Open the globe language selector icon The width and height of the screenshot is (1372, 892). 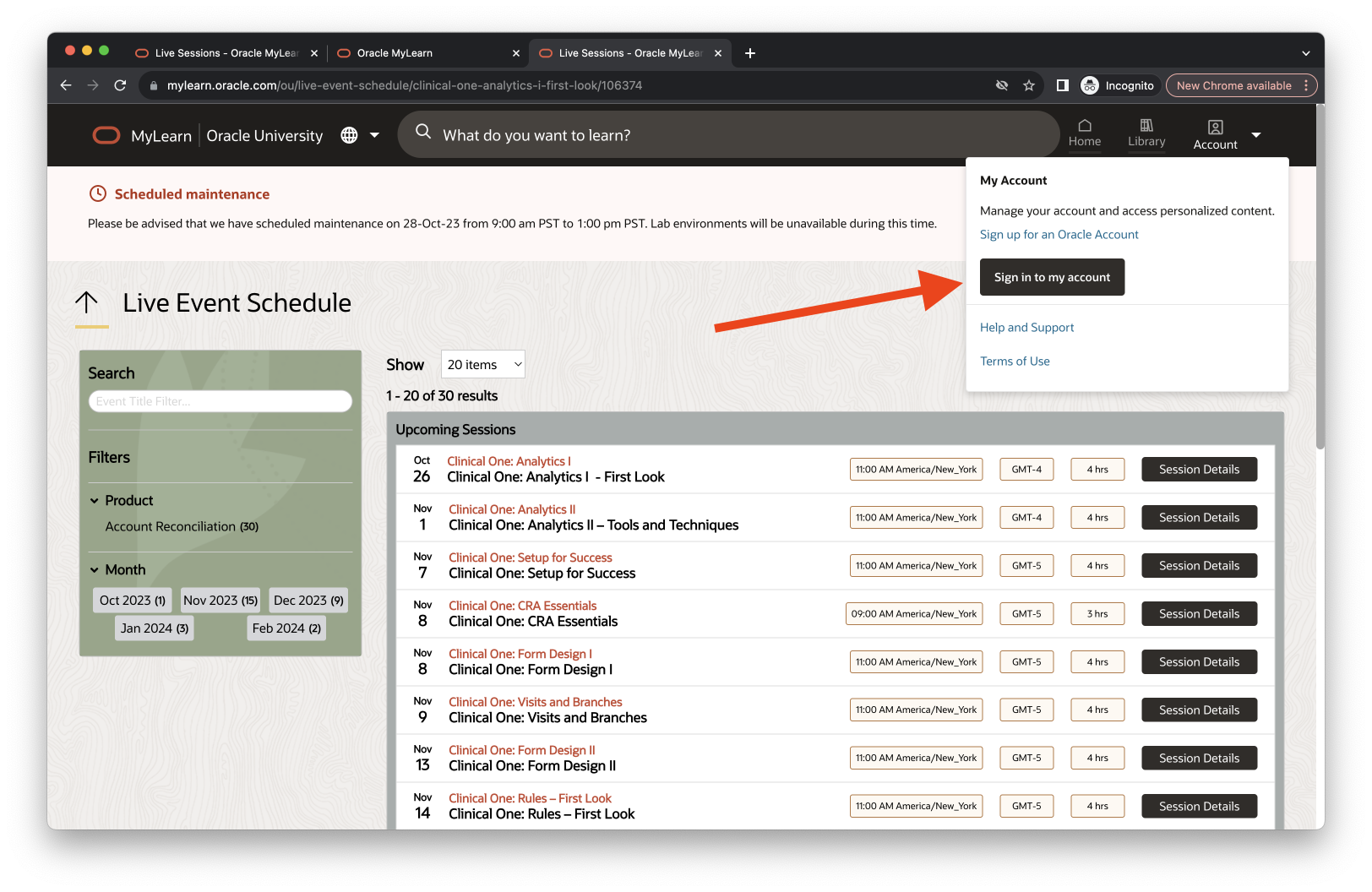[349, 135]
